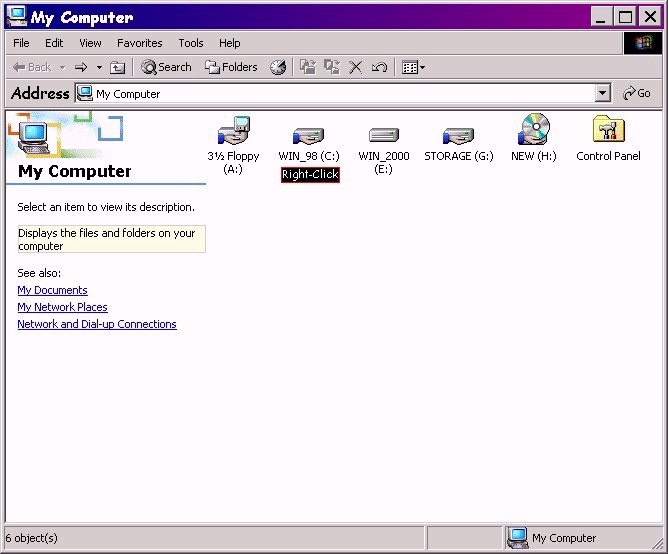
Task: Select the WIN_98 (C:) drive icon
Action: tap(308, 136)
